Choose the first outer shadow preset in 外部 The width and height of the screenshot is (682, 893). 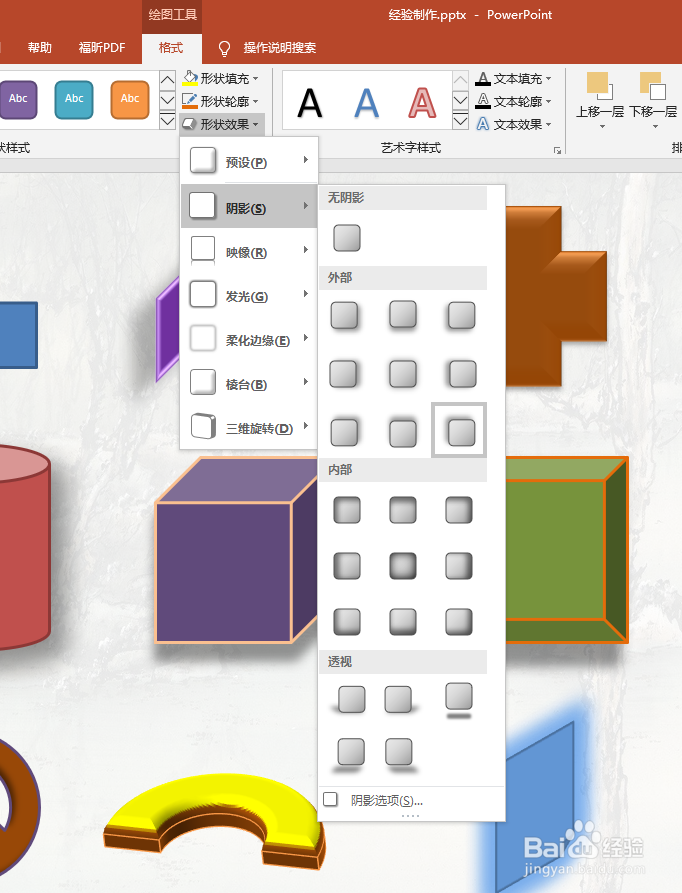[344, 316]
